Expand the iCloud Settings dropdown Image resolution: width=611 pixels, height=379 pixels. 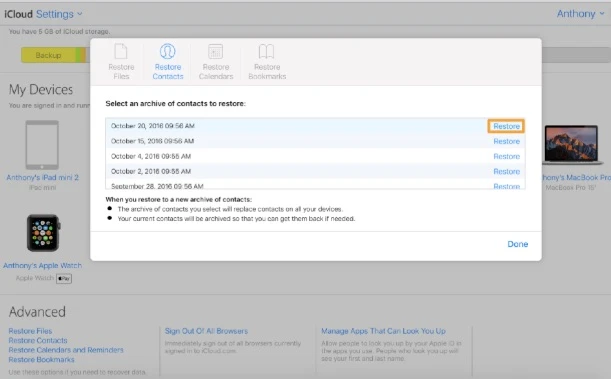59,14
